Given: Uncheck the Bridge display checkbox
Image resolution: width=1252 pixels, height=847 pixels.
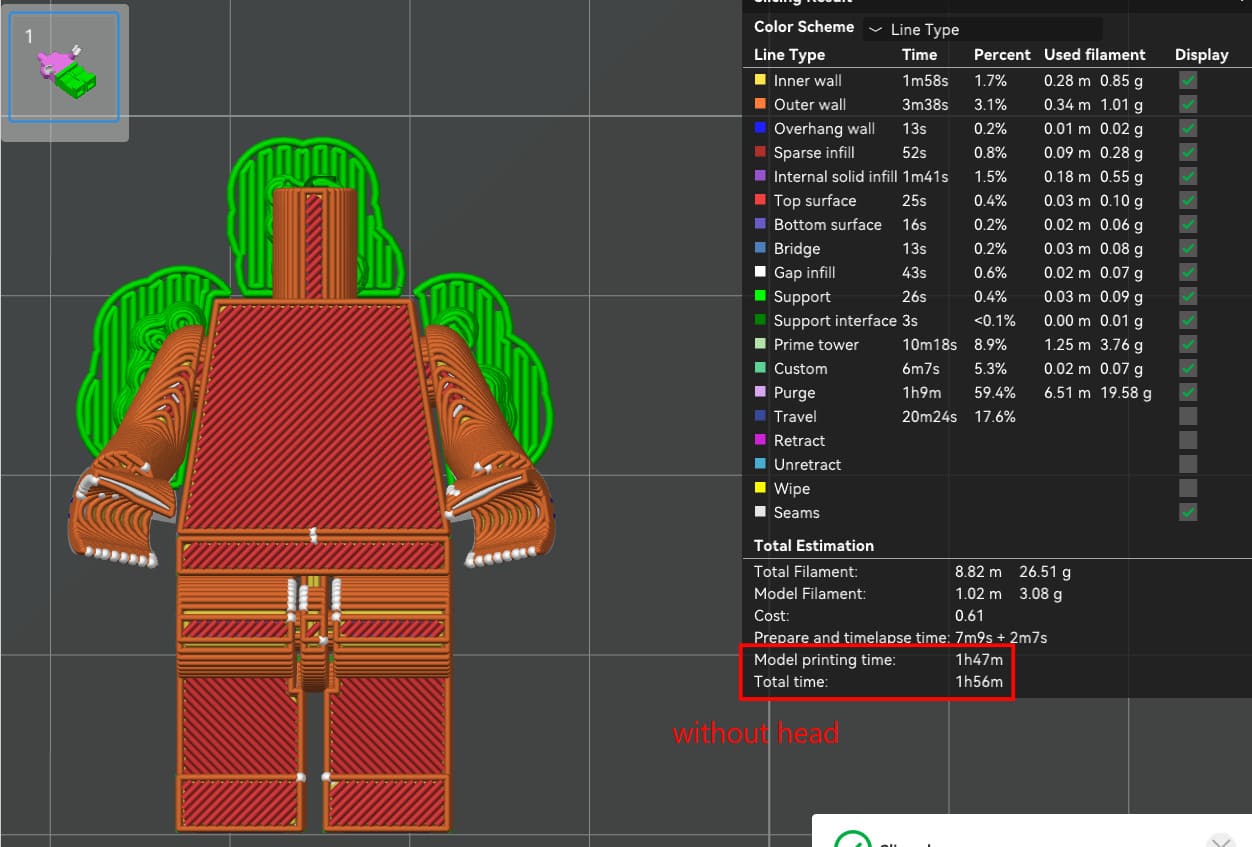Looking at the screenshot, I should coord(1188,248).
